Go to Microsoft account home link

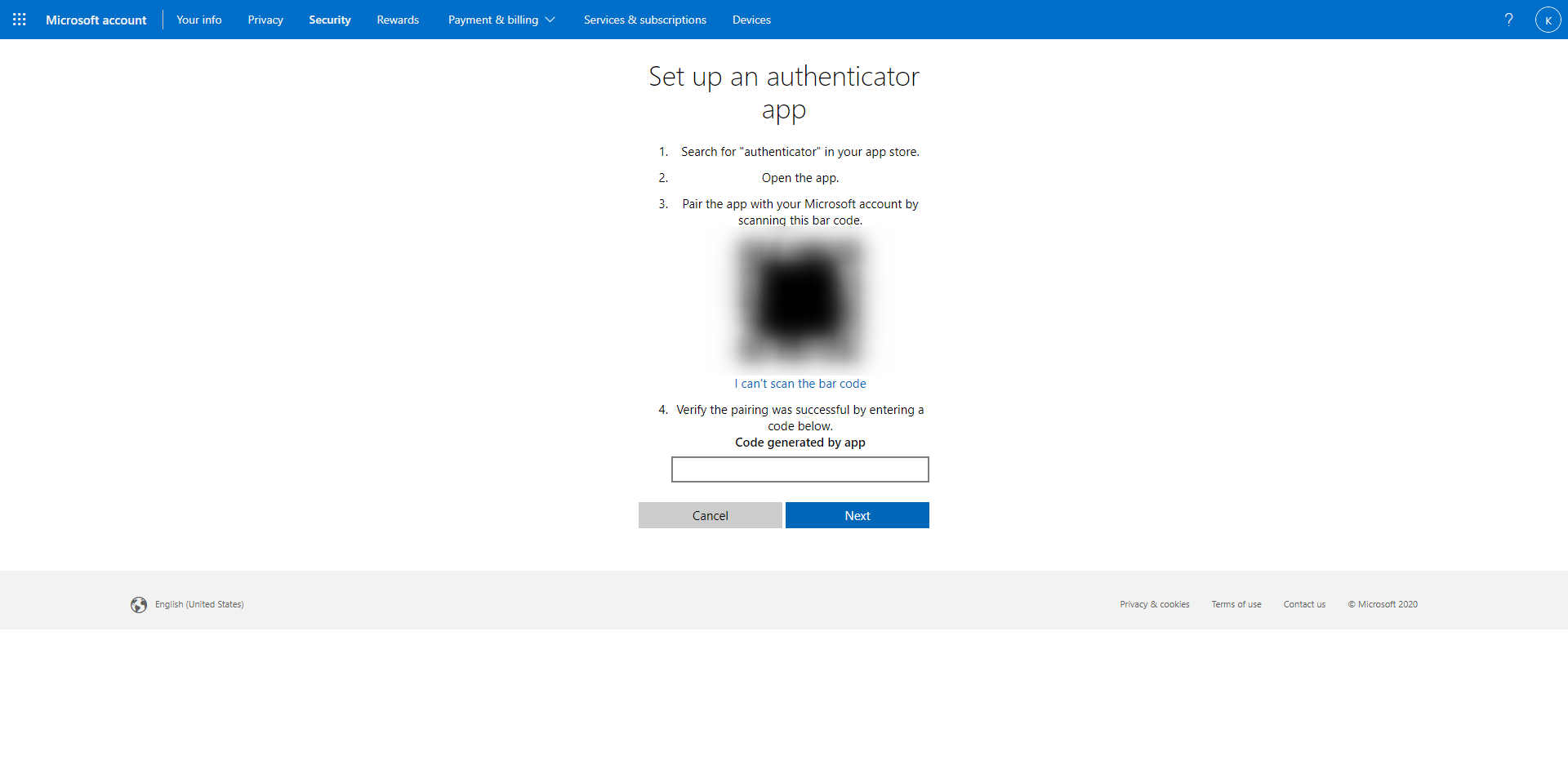pyautogui.click(x=96, y=20)
